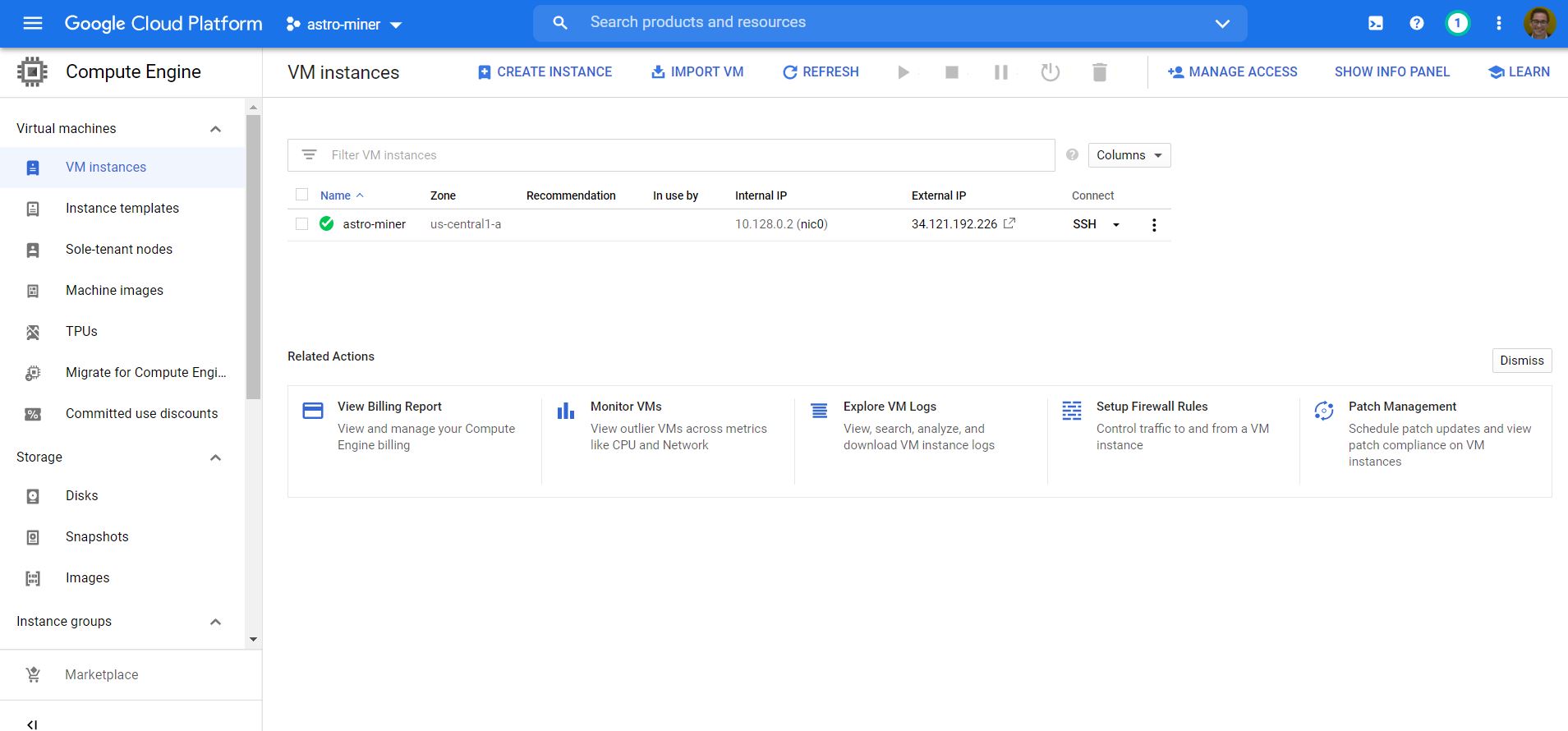
Task: Click the REFRESH button
Action: pyautogui.click(x=821, y=72)
